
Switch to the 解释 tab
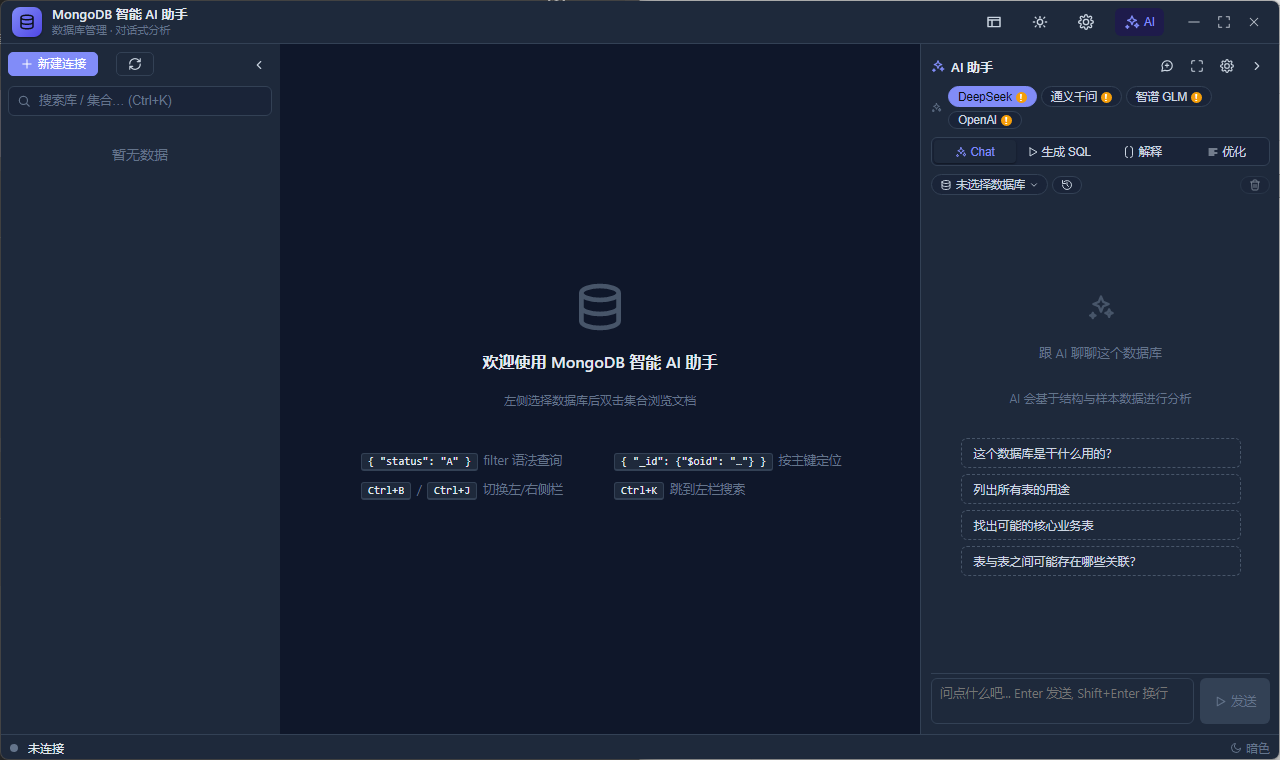pos(1143,152)
